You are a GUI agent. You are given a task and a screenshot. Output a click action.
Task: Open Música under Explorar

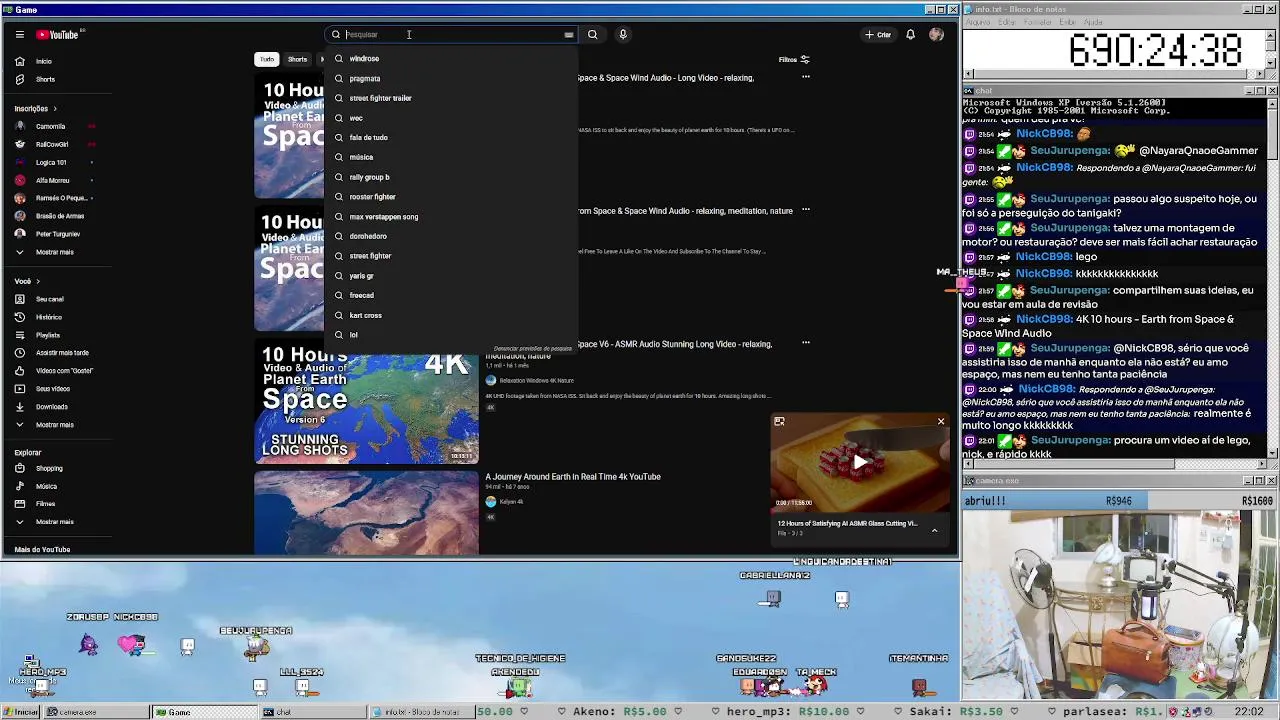coord(46,486)
